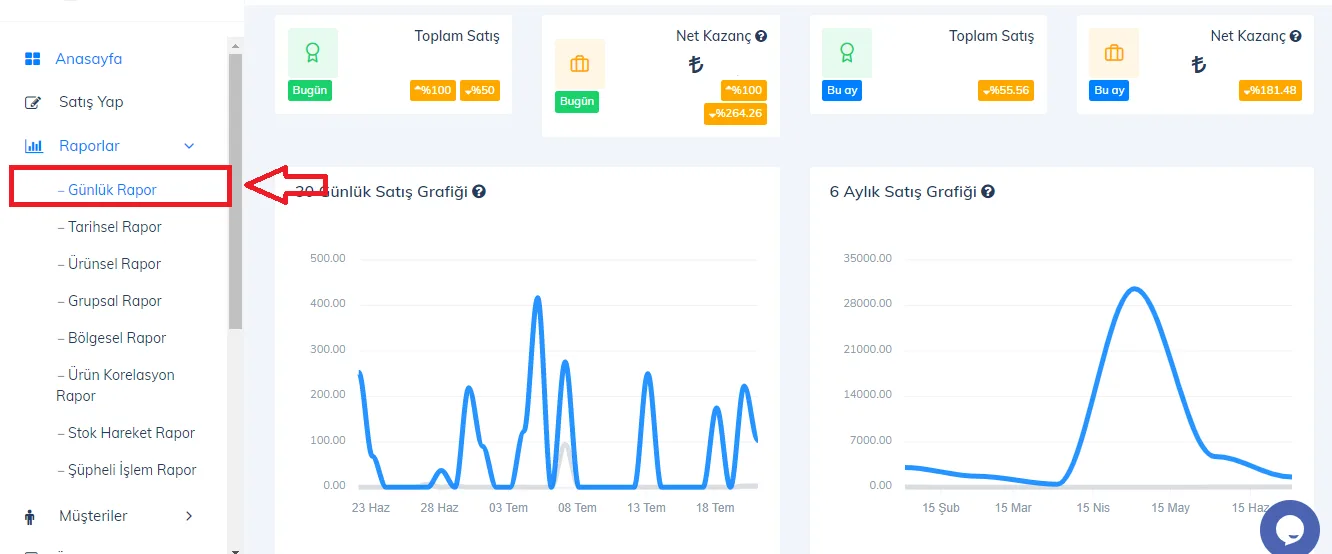Click the 08 Tem x-axis label
Viewport: 1332px width, 554px height.
click(577, 508)
